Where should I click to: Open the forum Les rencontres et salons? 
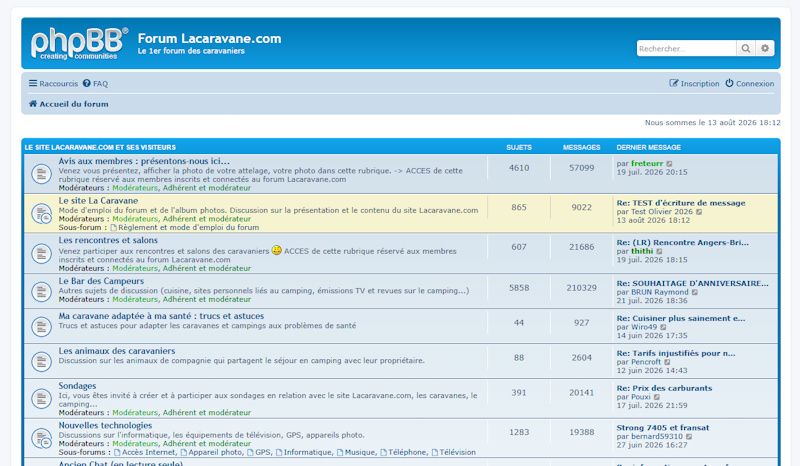(108, 240)
